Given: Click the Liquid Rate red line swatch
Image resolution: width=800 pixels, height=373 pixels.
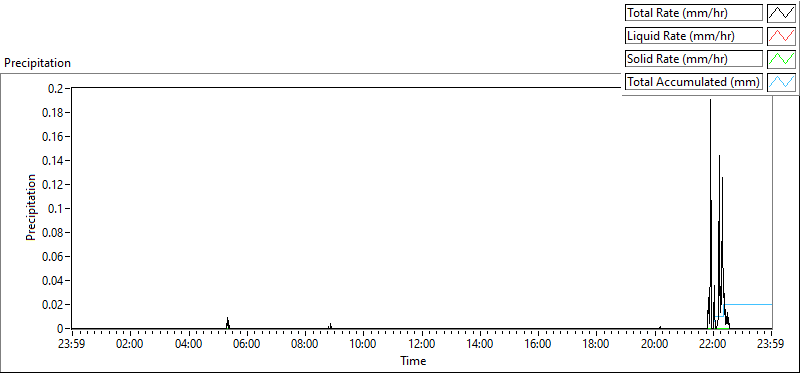Looking at the screenshot, I should point(781,36).
